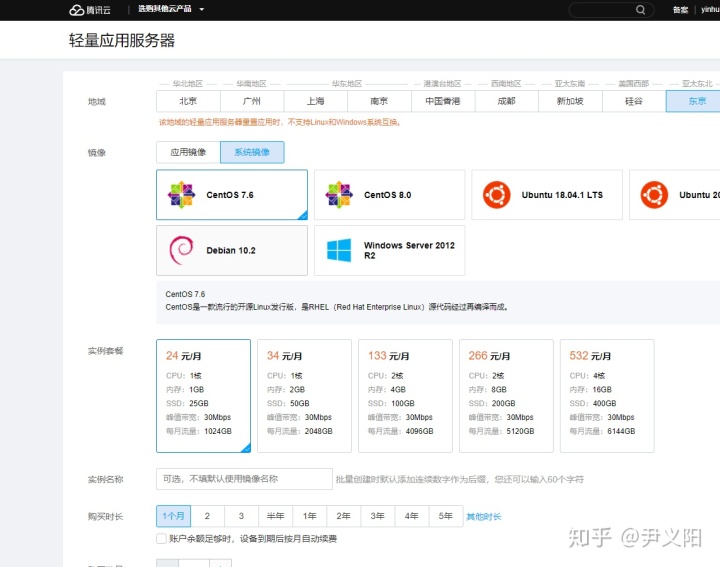The width and height of the screenshot is (720, 567).
Task: Click the Ubuntu 20 logo icon
Action: [654, 195]
